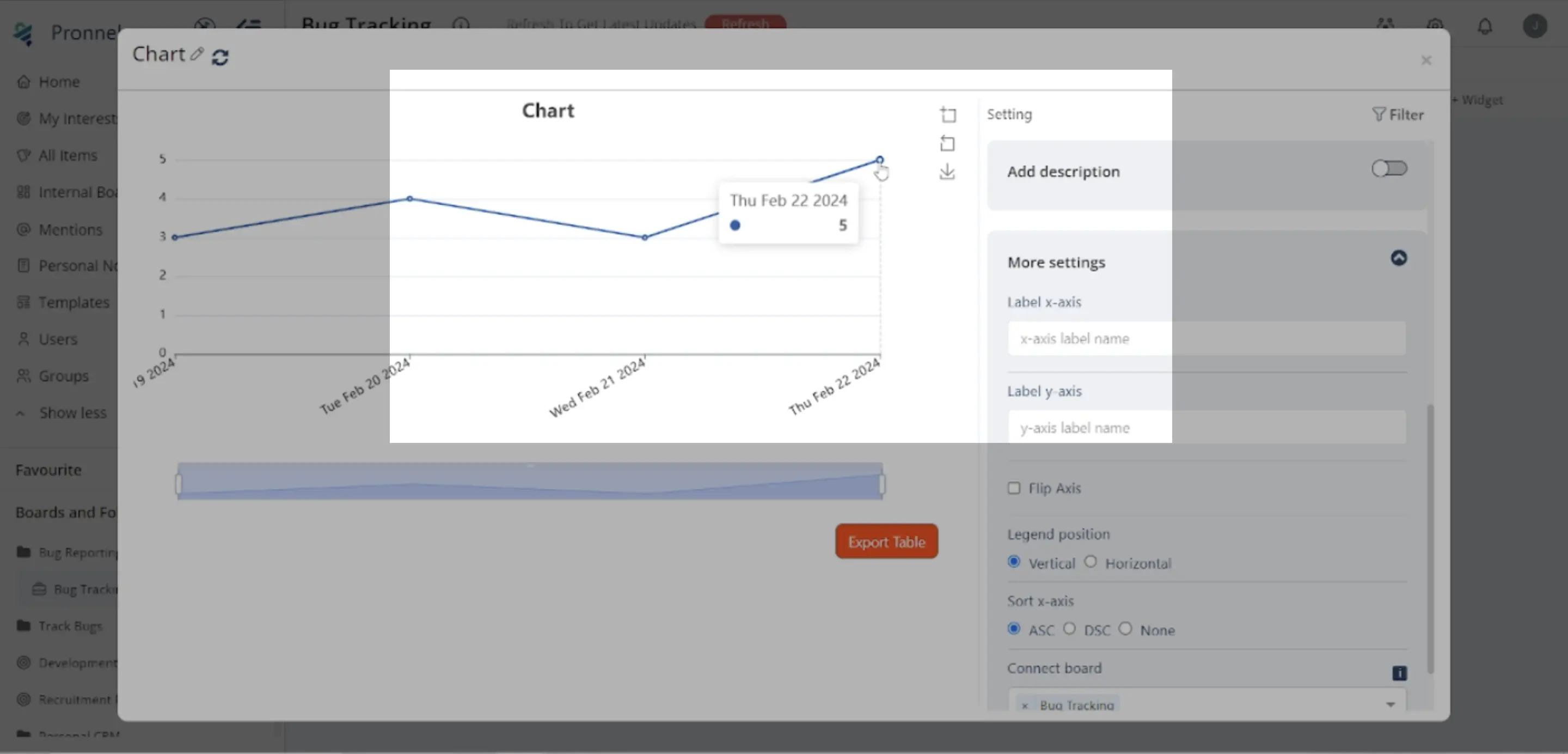Open the Development item in boards list
Image resolution: width=1568 pixels, height=754 pixels.
pyautogui.click(x=77, y=662)
